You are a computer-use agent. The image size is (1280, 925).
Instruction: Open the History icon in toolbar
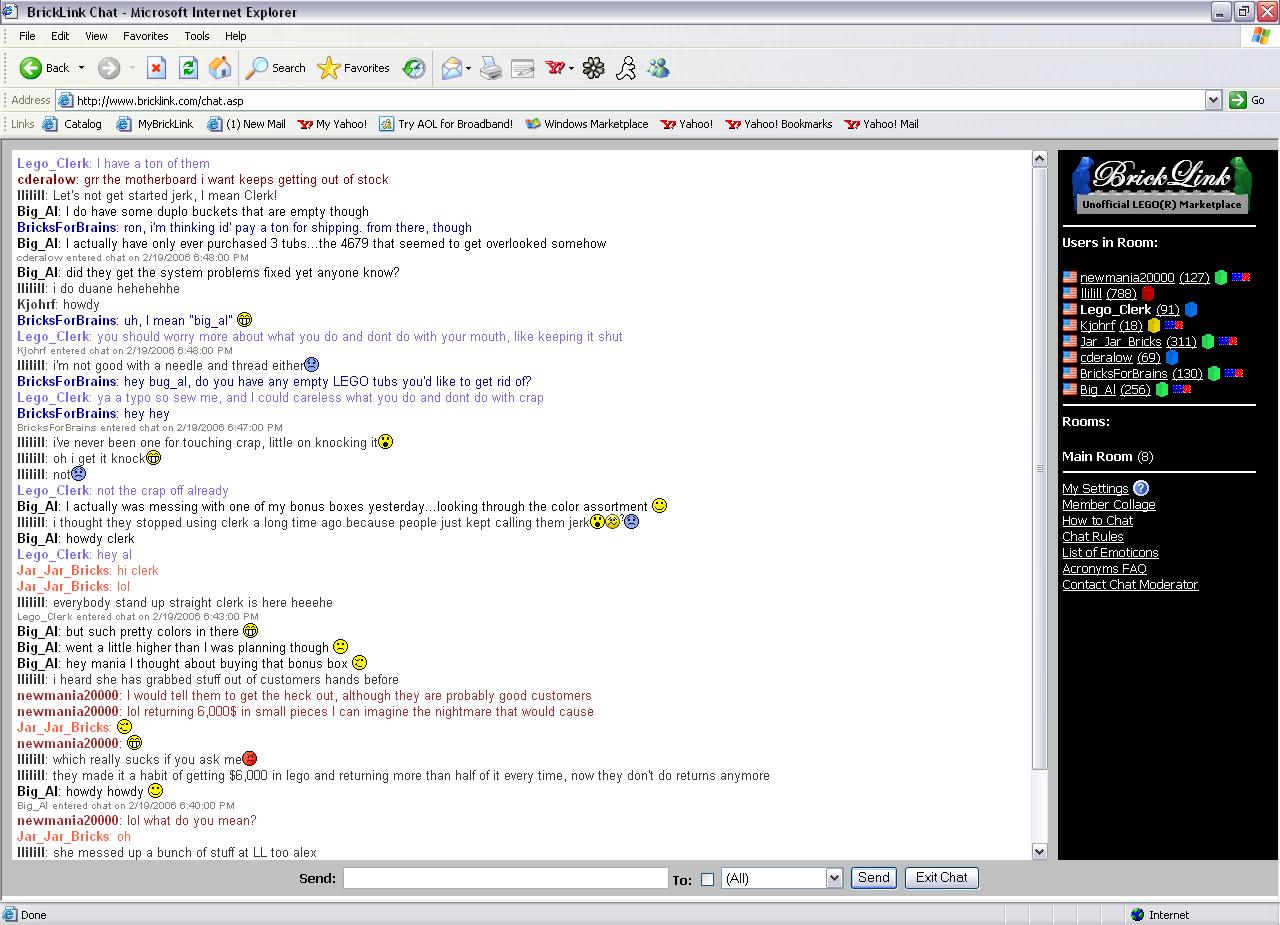tap(414, 68)
